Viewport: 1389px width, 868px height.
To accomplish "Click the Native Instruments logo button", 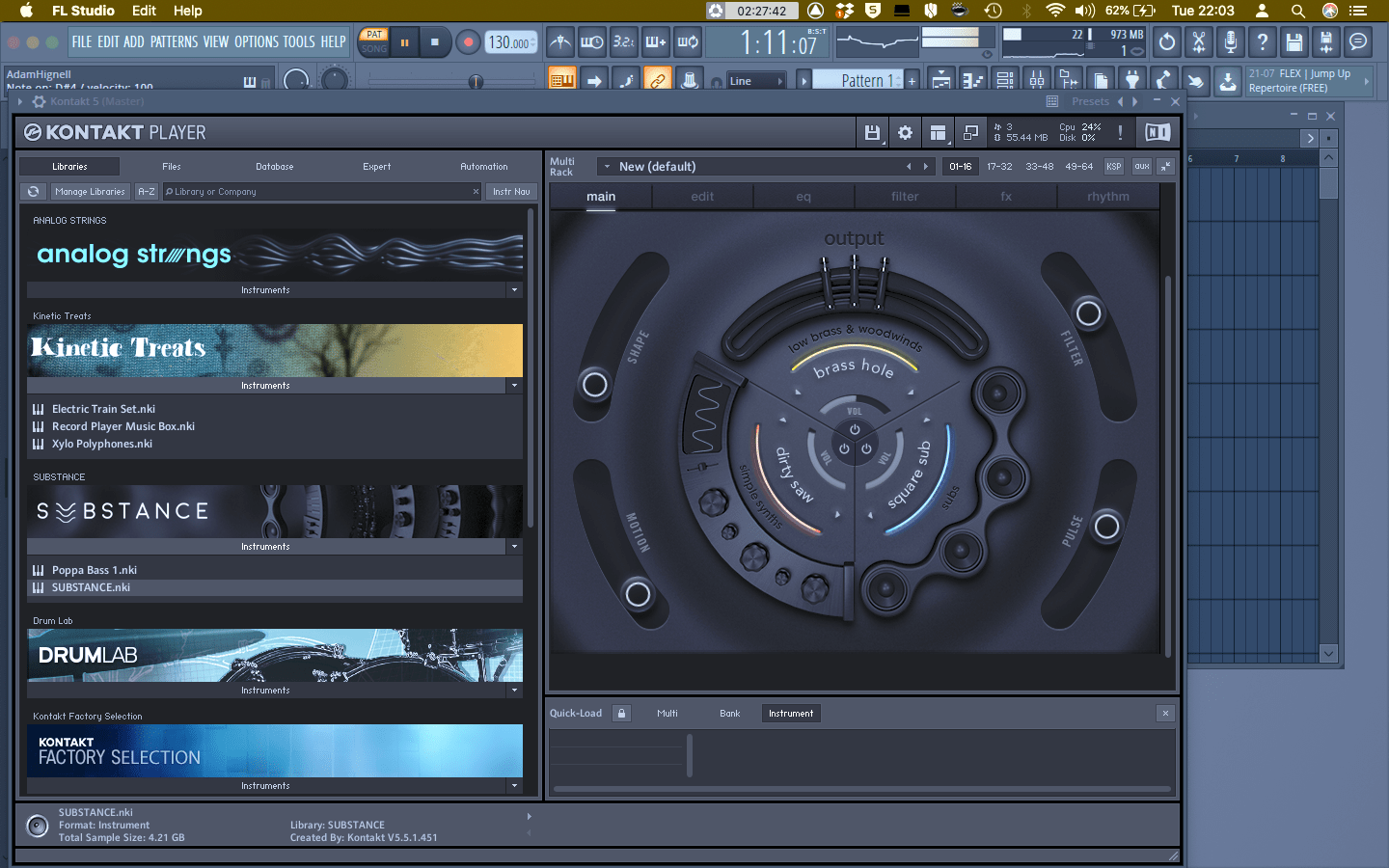I will (1157, 133).
